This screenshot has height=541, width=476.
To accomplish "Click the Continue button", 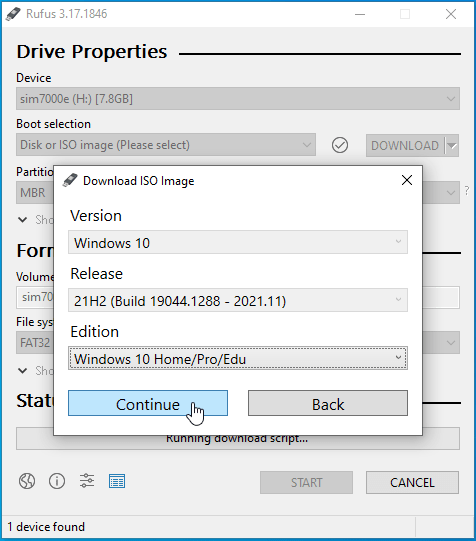I will [x=148, y=403].
